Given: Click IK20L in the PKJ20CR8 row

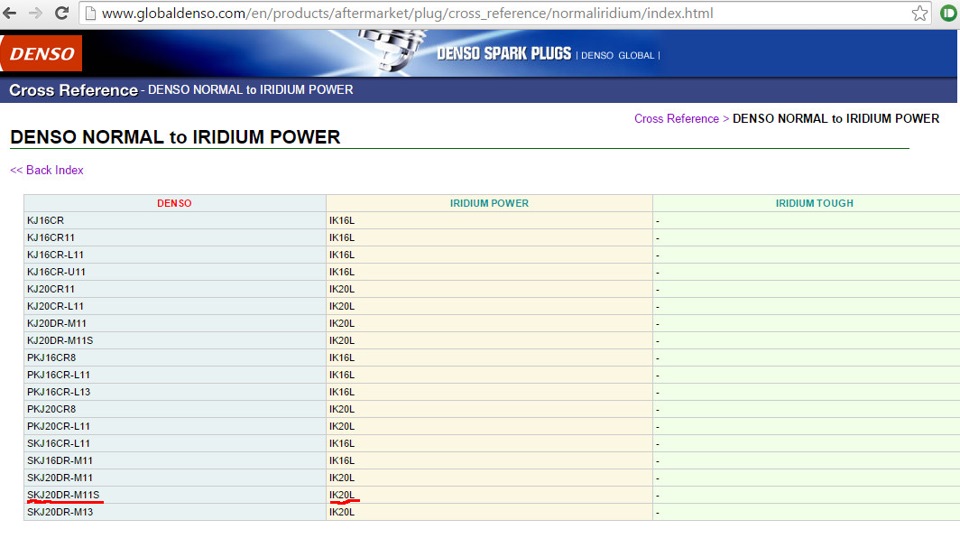Looking at the screenshot, I should point(342,409).
